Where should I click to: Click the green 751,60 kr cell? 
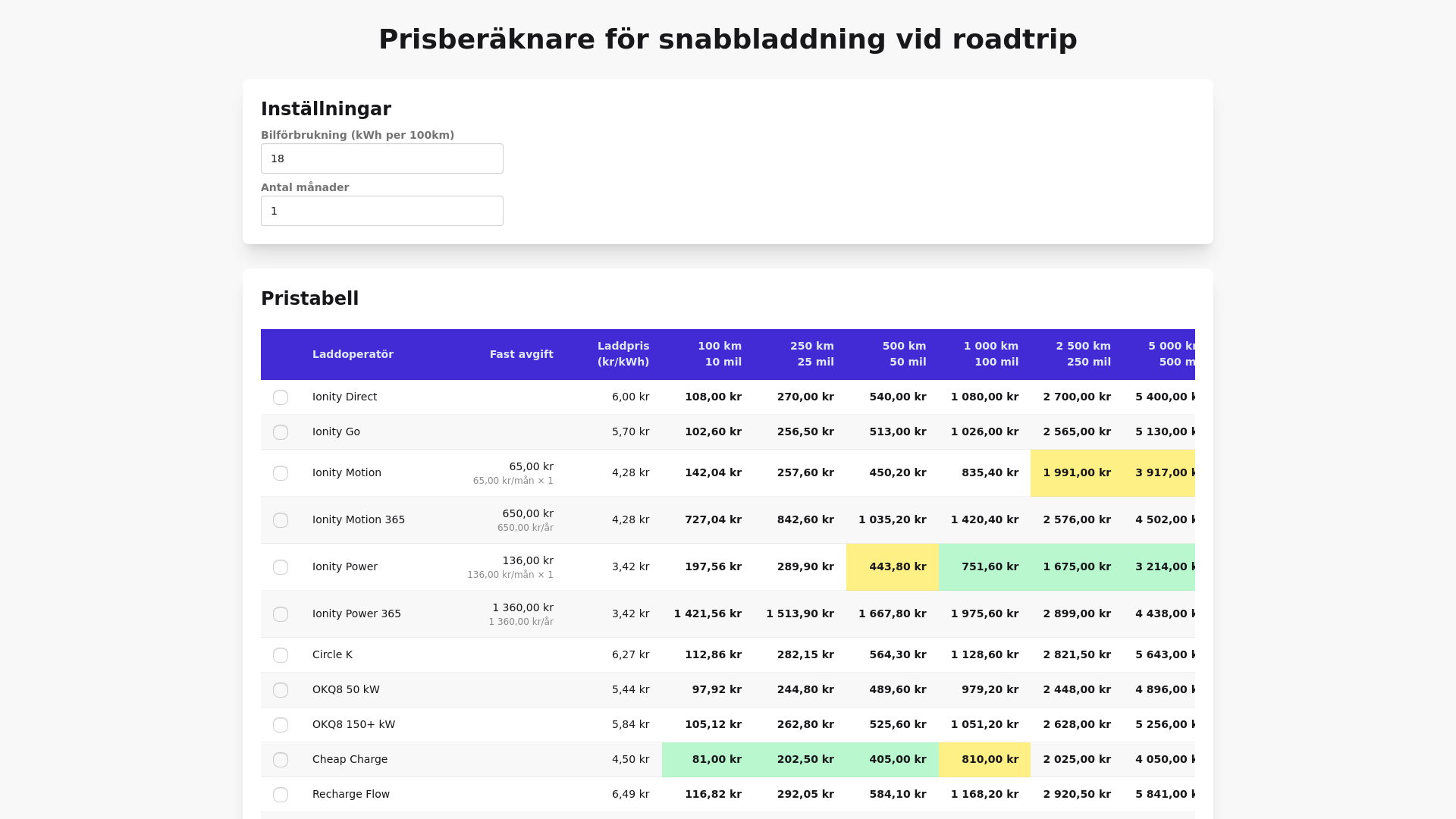coord(984,566)
